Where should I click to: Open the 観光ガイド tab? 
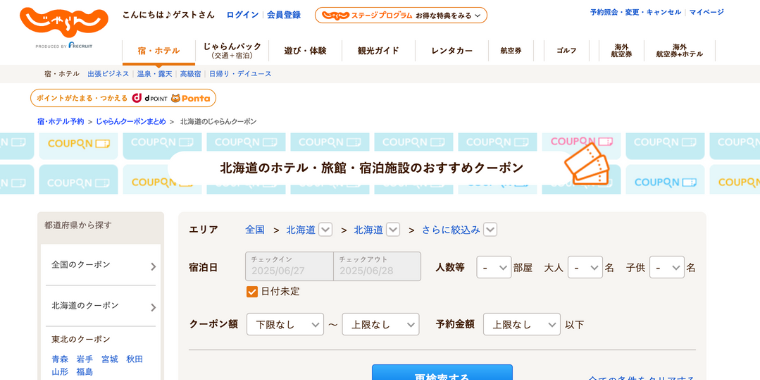click(x=379, y=51)
